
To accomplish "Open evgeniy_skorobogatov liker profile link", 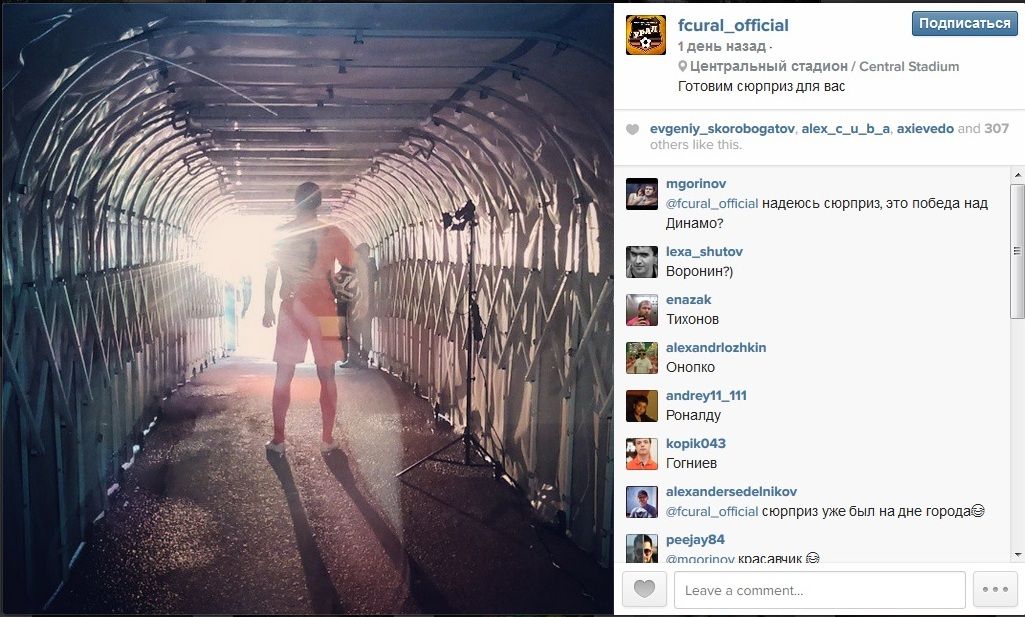I will pos(722,129).
